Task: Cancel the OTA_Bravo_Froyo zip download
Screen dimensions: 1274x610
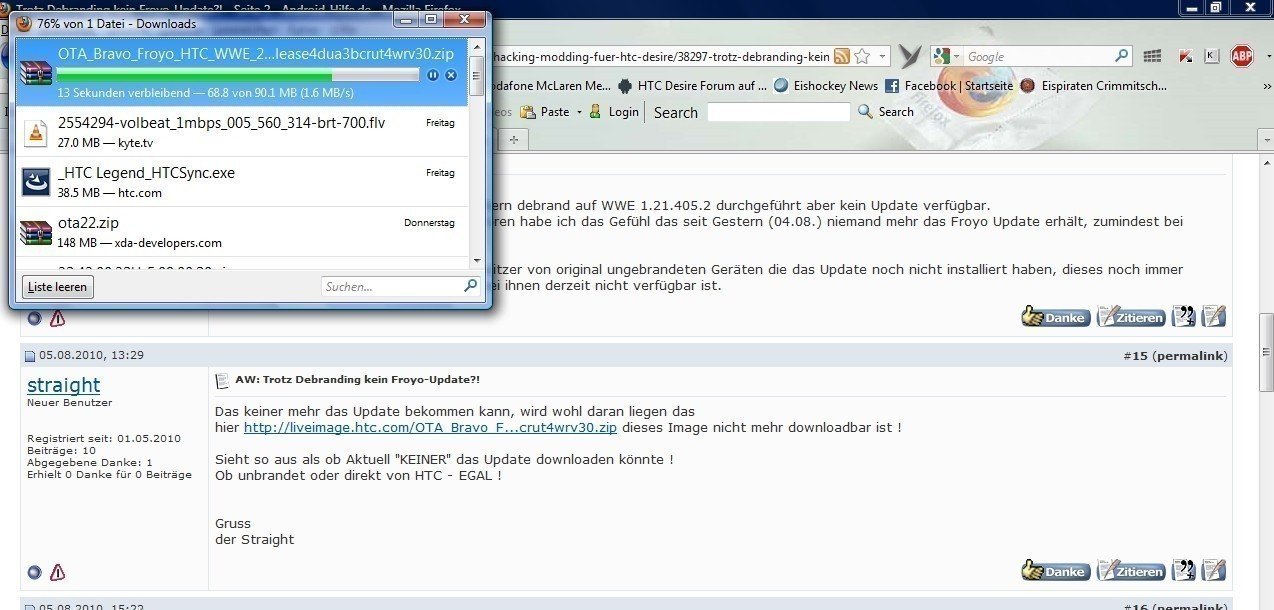Action: (451, 75)
